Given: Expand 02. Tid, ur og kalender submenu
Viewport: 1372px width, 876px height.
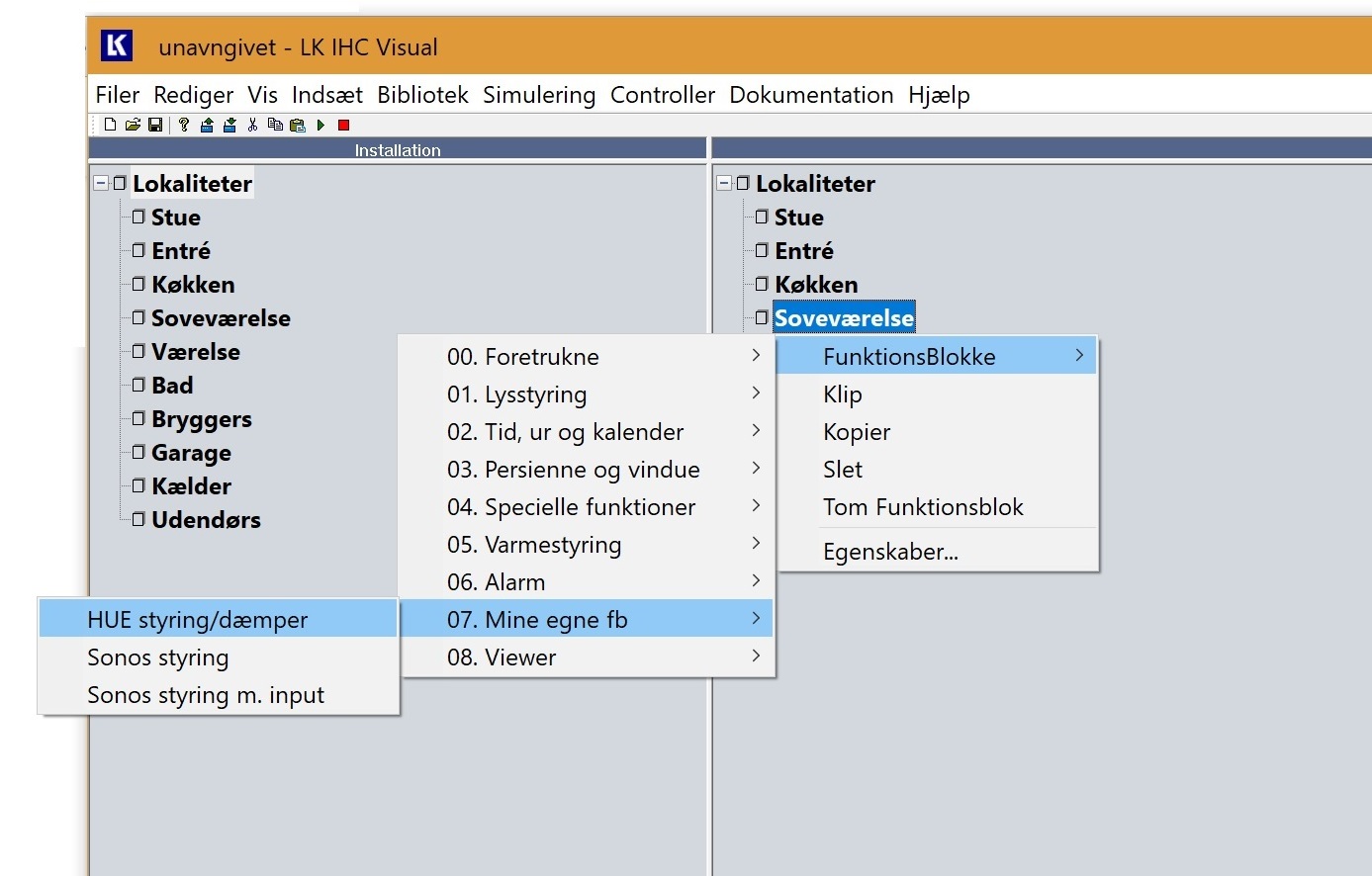Looking at the screenshot, I should click(x=587, y=432).
